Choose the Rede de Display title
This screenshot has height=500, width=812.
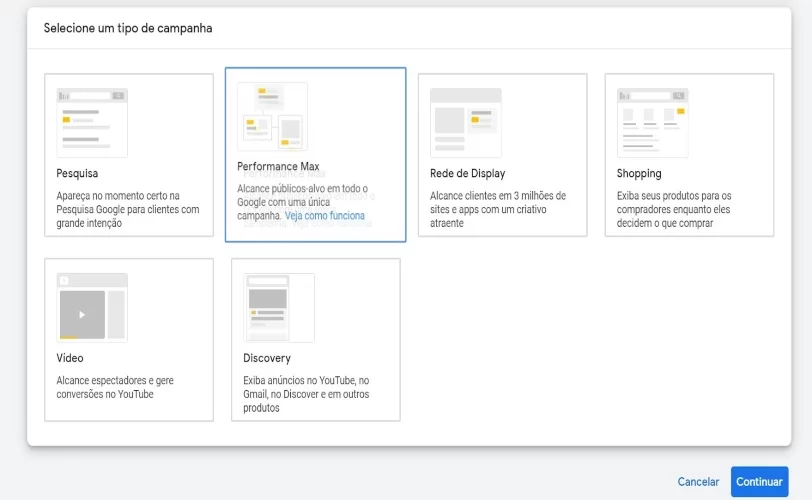[468, 173]
